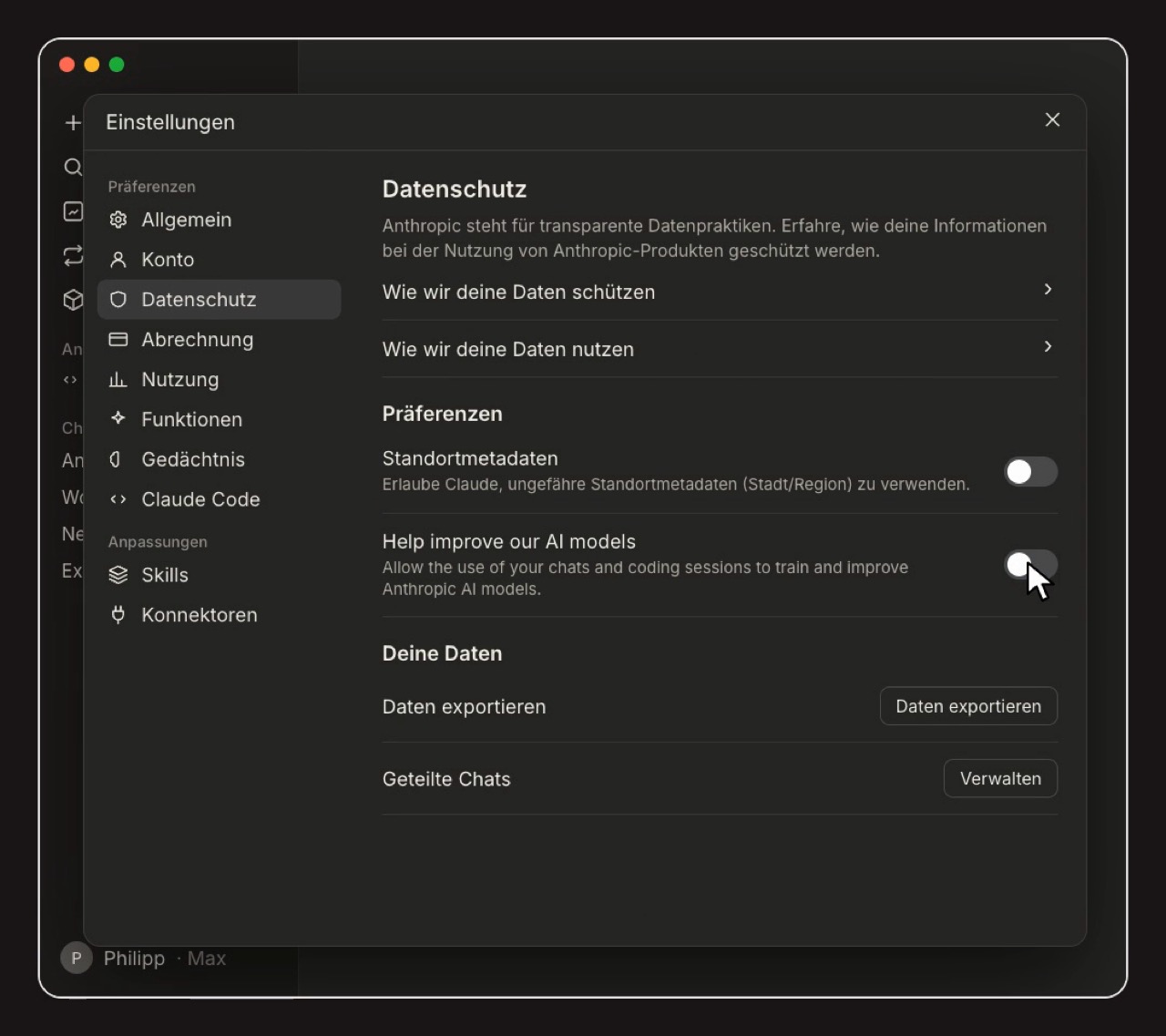
Task: Open the Claude Code settings section label
Action: [200, 499]
